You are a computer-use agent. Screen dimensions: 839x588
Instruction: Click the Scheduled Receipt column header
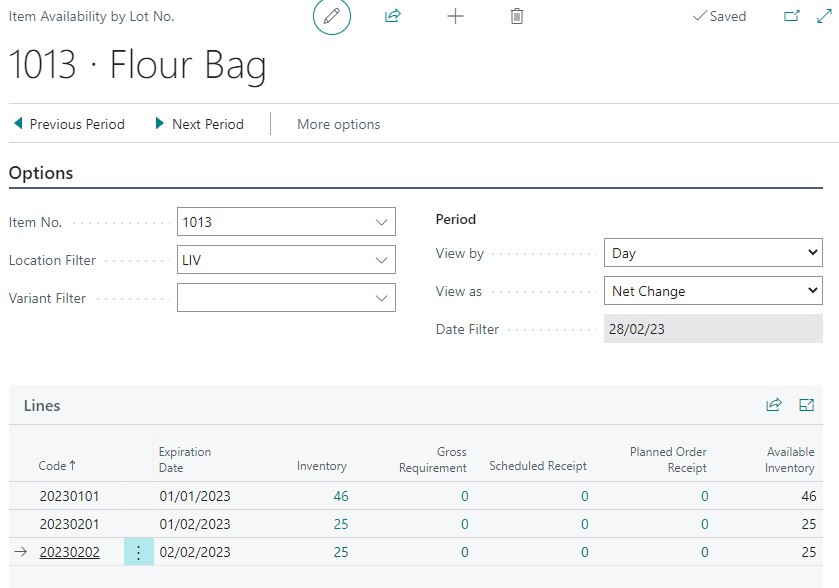coord(538,466)
